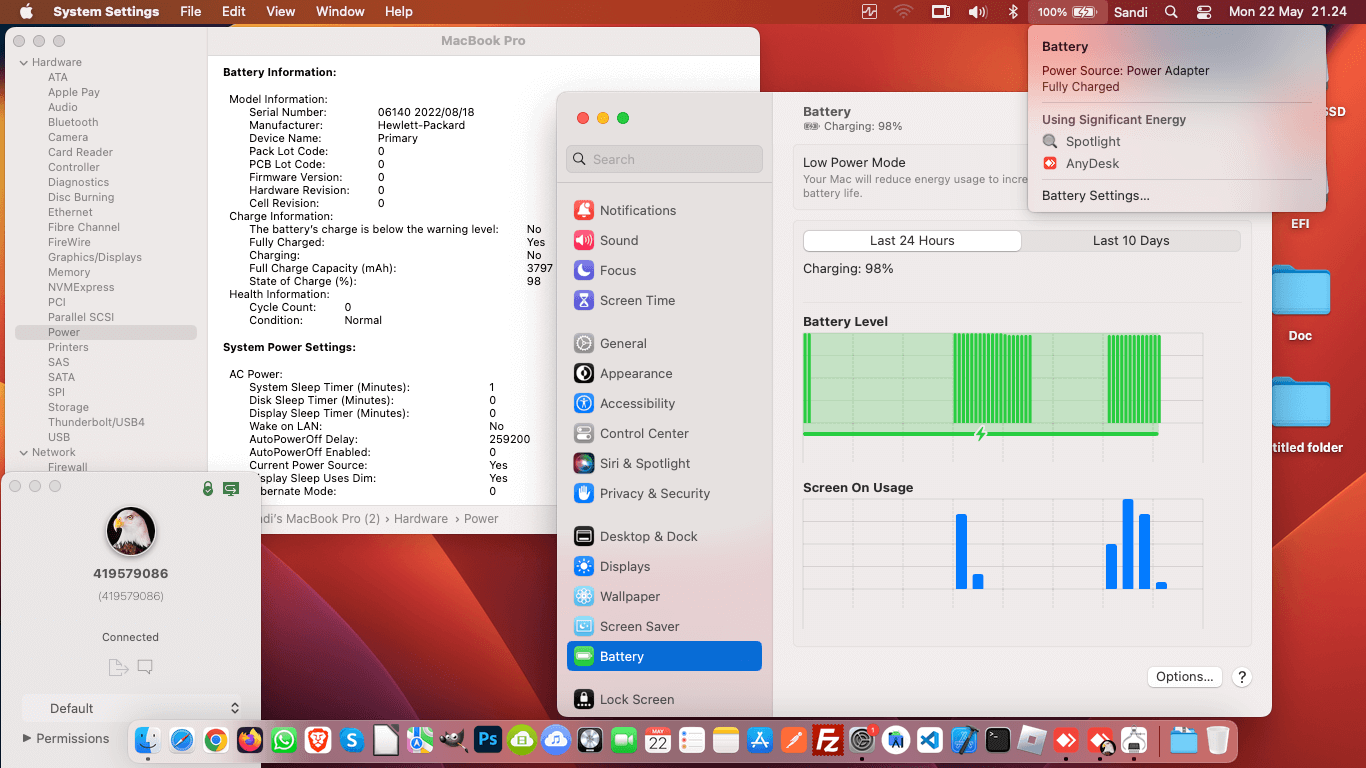Open the Notifications settings icon

(584, 210)
